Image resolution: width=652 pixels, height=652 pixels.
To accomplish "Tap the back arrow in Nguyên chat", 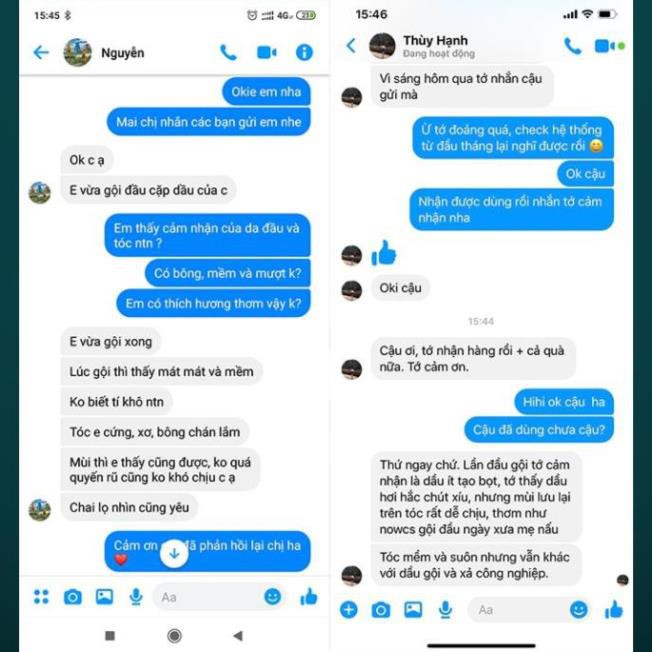I will point(41,53).
